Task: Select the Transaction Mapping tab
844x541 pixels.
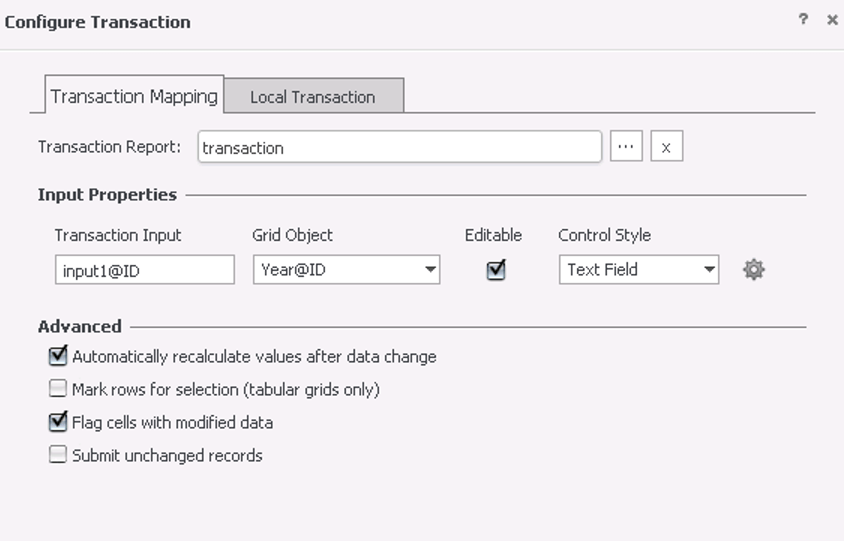Action: point(134,95)
